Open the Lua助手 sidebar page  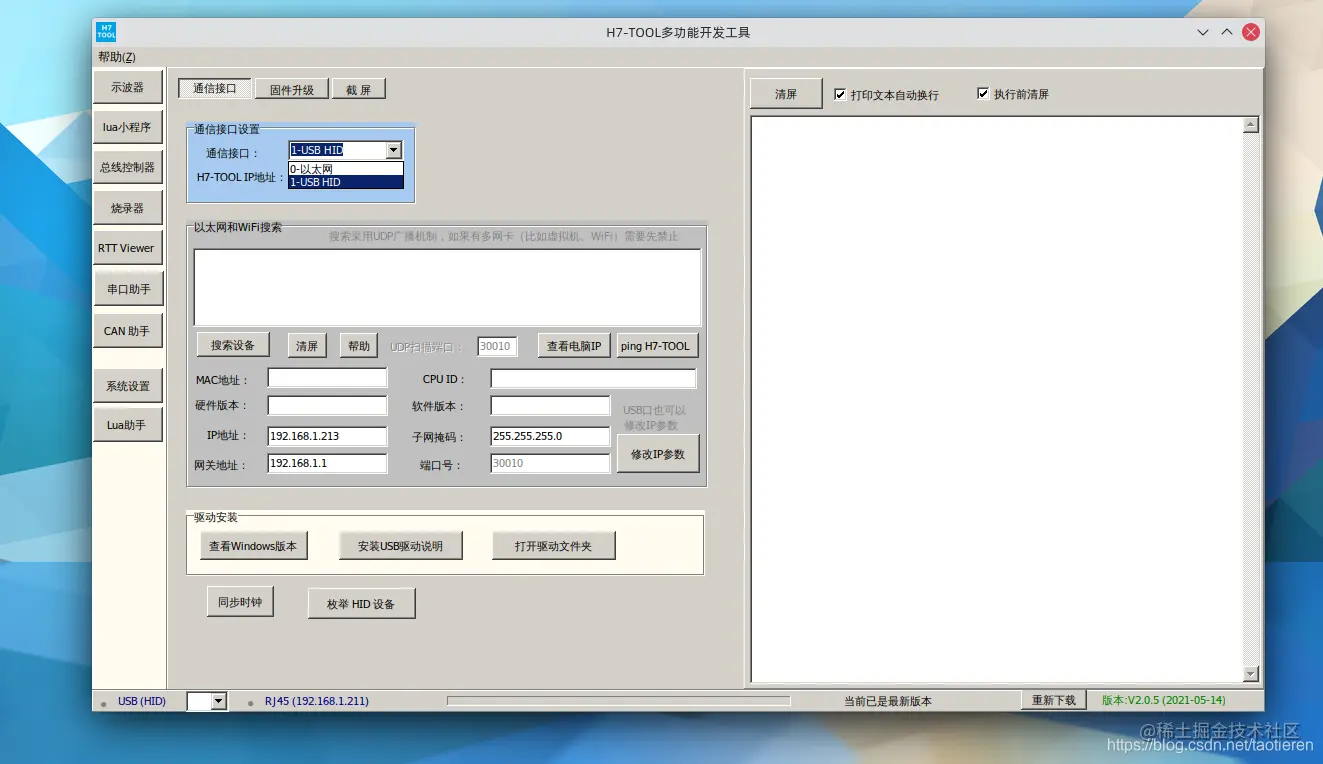click(x=127, y=425)
